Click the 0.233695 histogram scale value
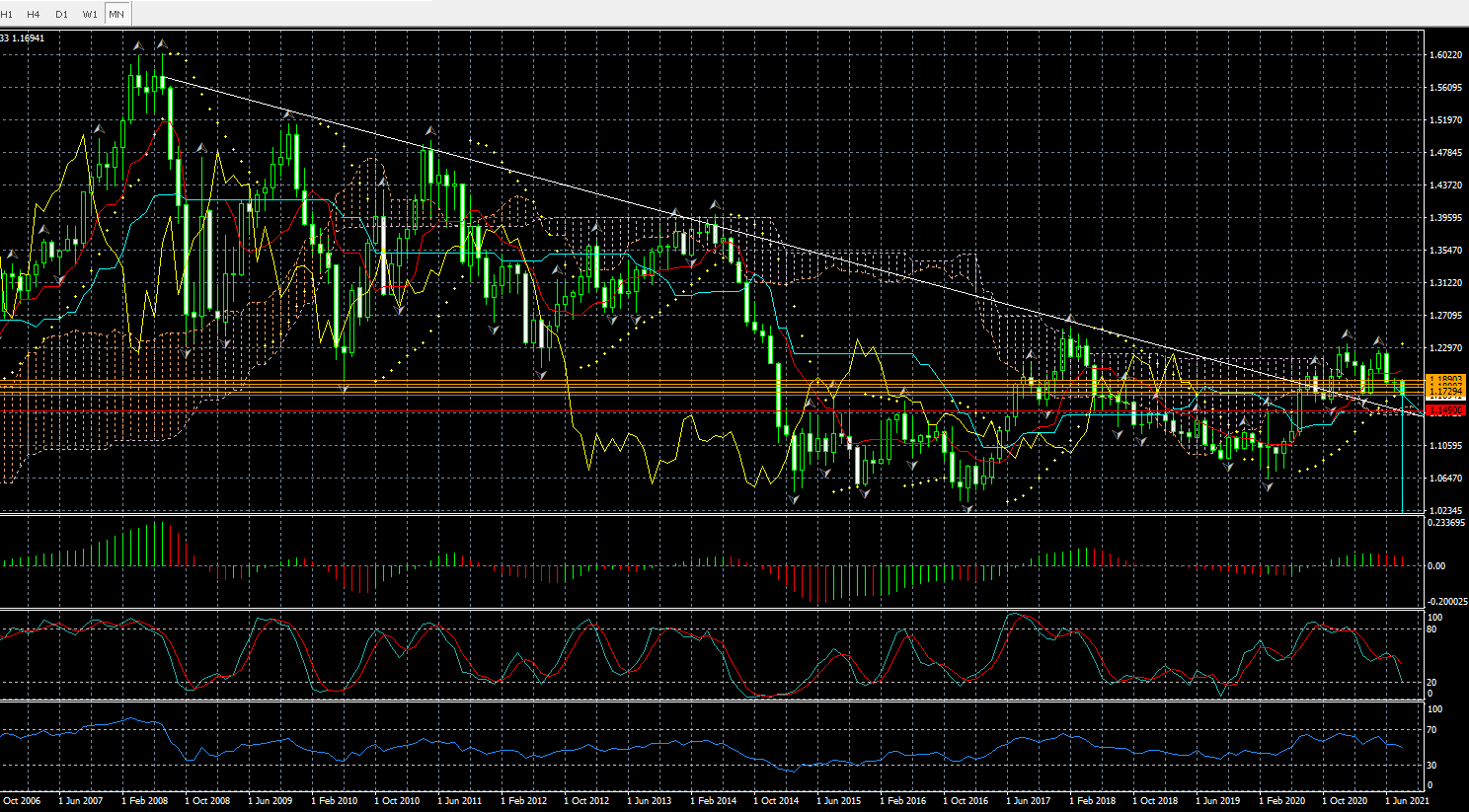The image size is (1469, 812). click(x=1447, y=523)
